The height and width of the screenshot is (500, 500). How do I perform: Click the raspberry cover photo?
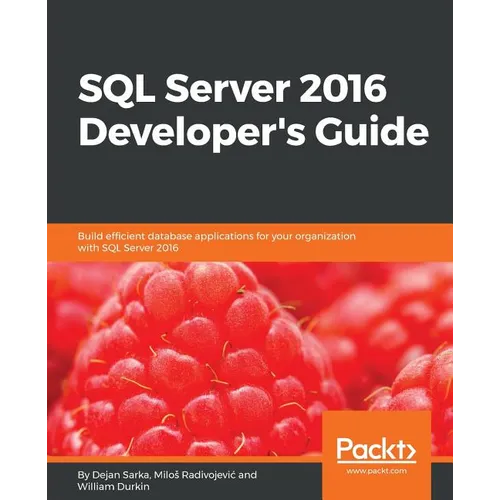pos(250,359)
